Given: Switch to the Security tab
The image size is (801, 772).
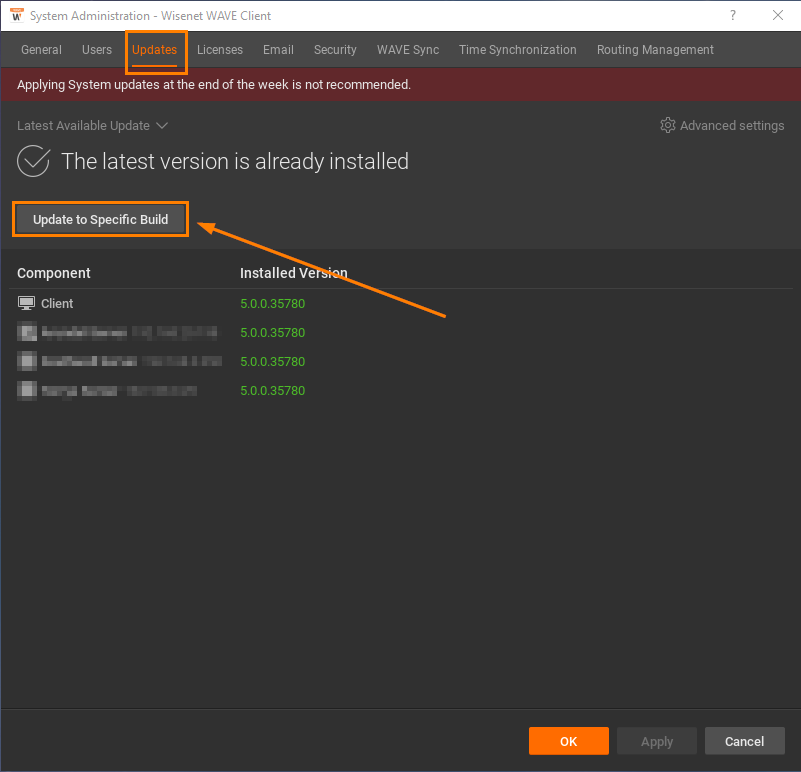Looking at the screenshot, I should point(335,50).
